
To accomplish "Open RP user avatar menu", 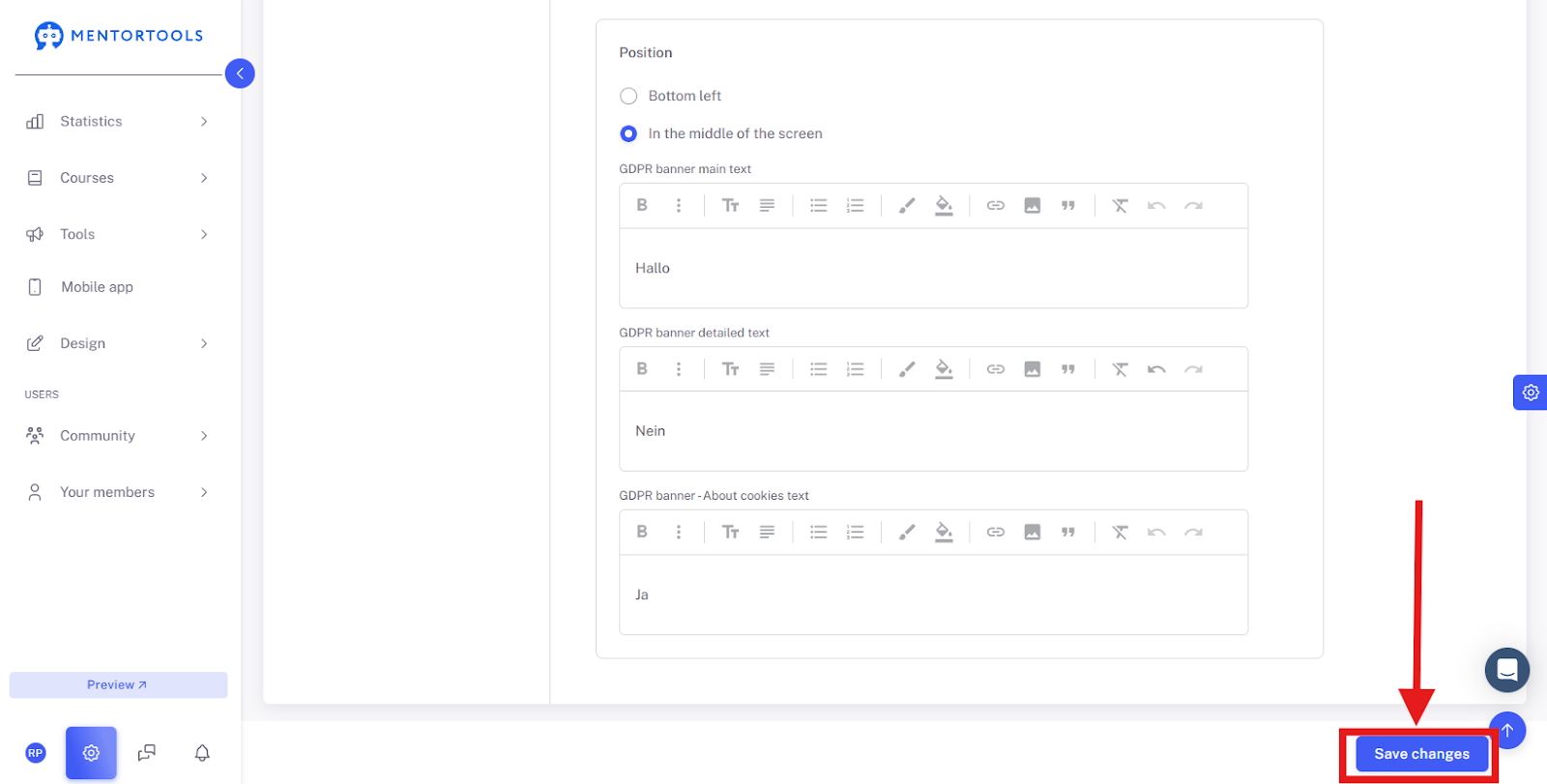I will (x=36, y=753).
